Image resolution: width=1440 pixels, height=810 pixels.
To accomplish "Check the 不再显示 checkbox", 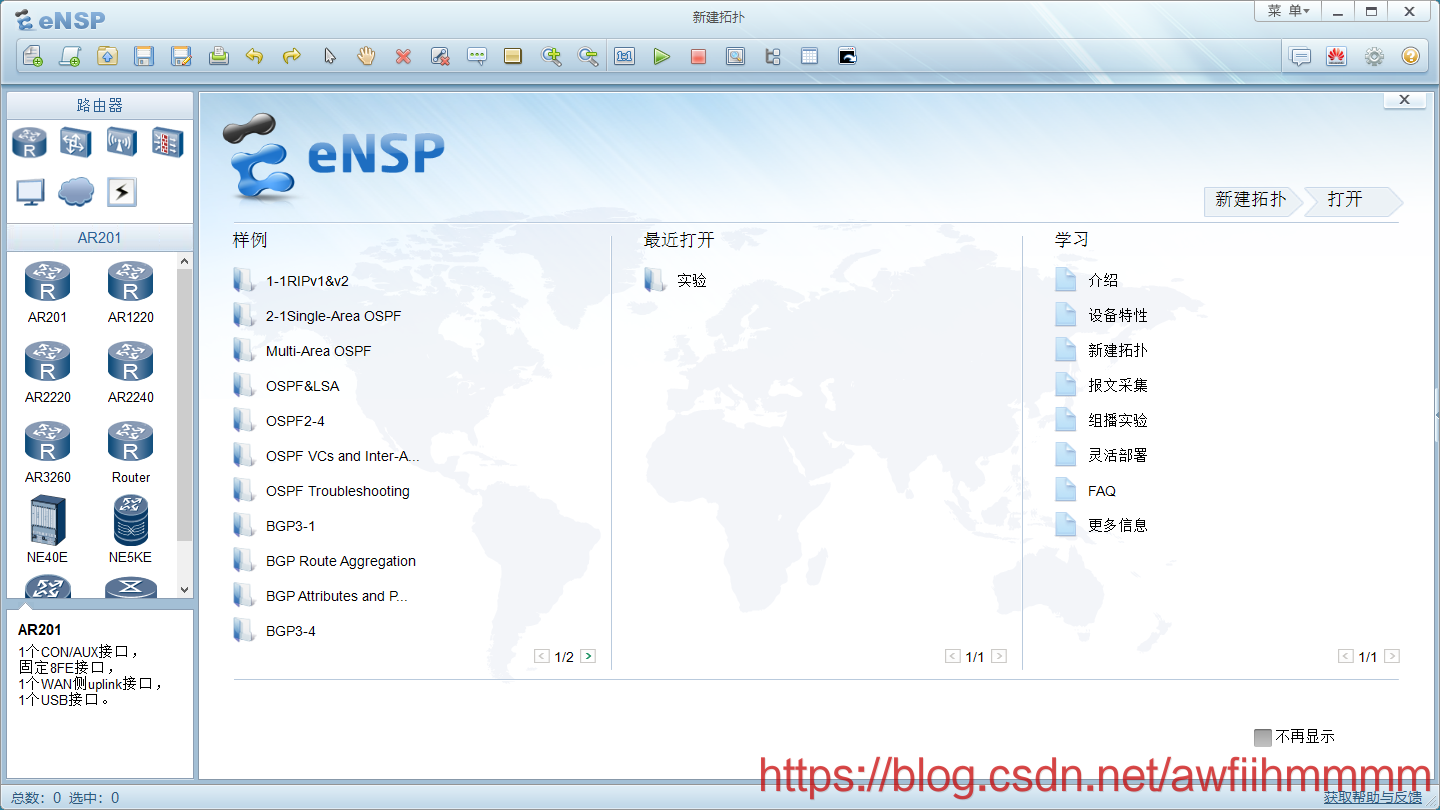I will (1263, 737).
